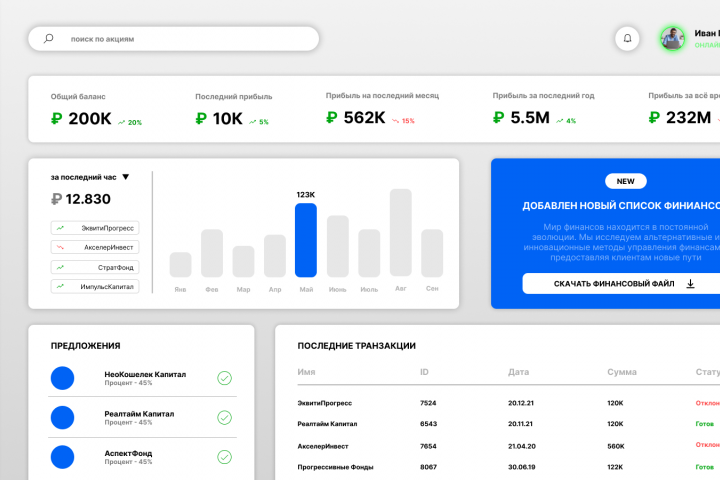This screenshot has width=720, height=480.
Task: Select the ЭквитиПрогресс chip
Action: tap(95, 228)
